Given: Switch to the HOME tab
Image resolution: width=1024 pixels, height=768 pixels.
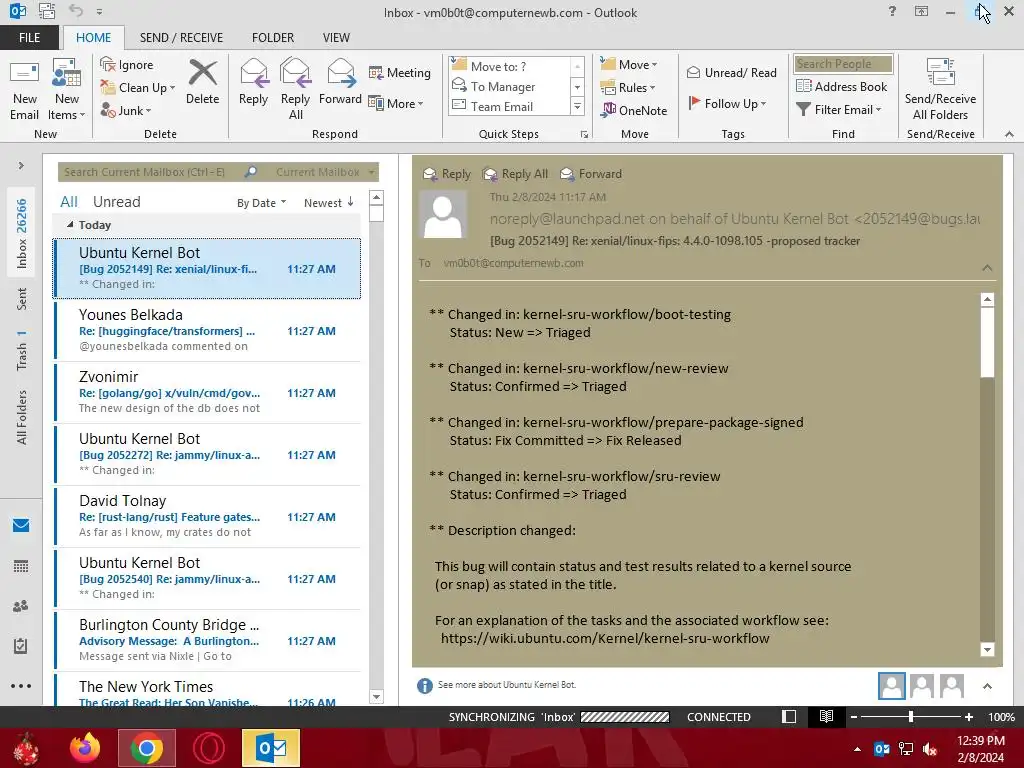Looking at the screenshot, I should 93,38.
